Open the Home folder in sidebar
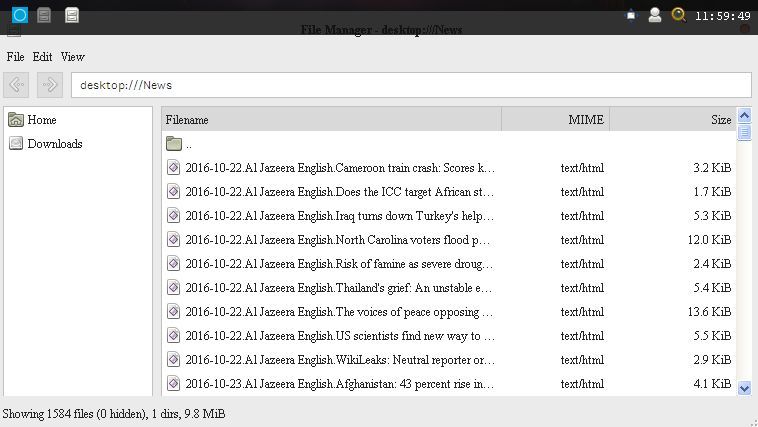758x427 pixels. (41, 120)
